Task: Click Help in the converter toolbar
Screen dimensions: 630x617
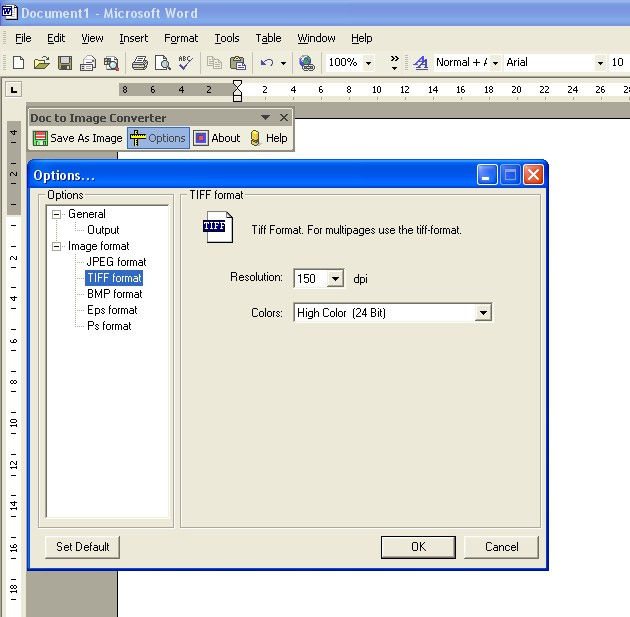Action: 269,138
